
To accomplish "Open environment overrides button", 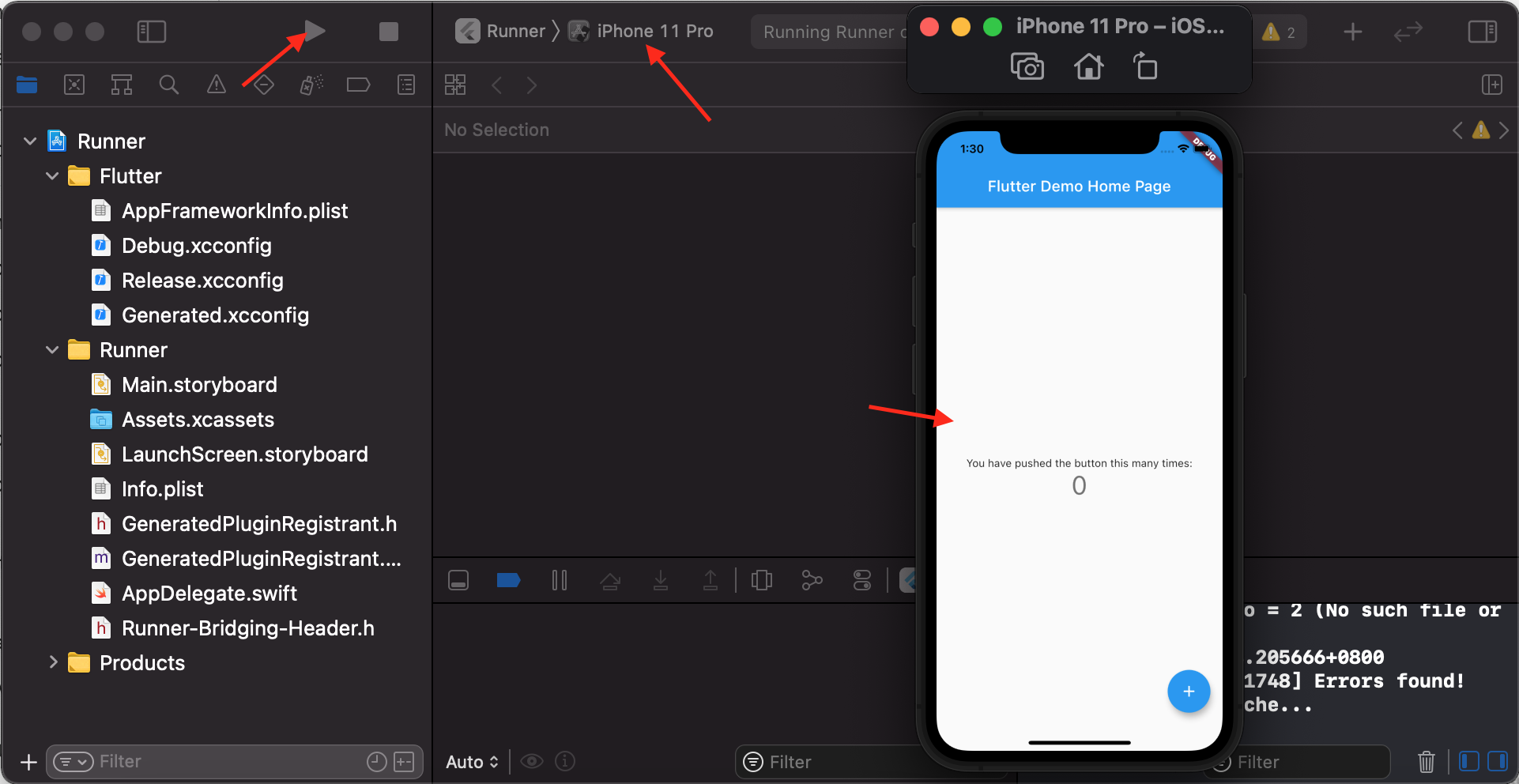I will point(862,581).
